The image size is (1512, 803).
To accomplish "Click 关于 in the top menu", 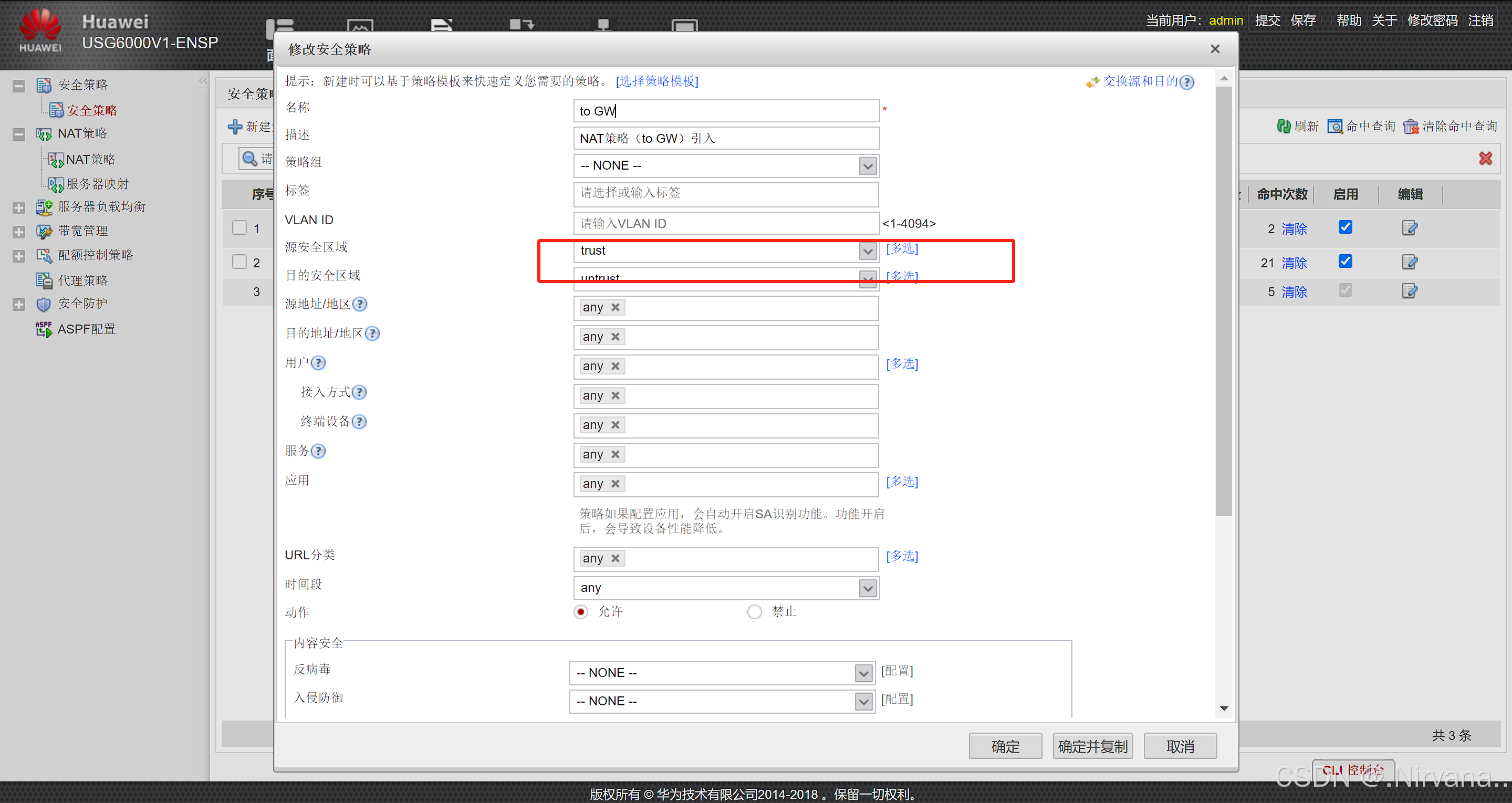I will click(x=1384, y=20).
